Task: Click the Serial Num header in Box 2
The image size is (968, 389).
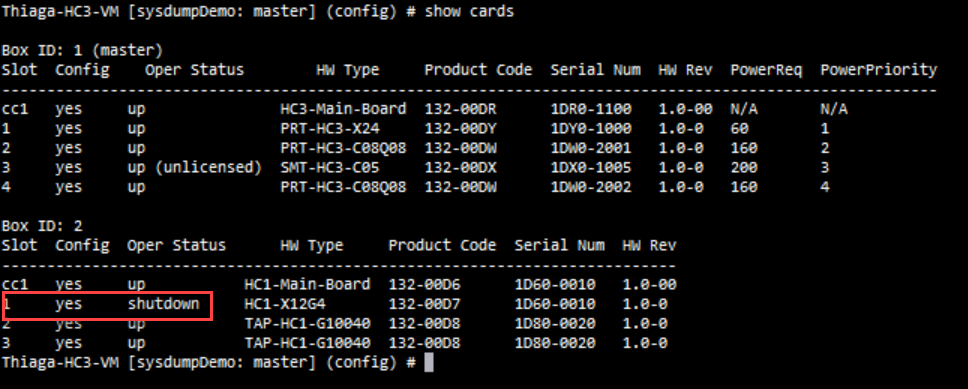Action: [559, 246]
